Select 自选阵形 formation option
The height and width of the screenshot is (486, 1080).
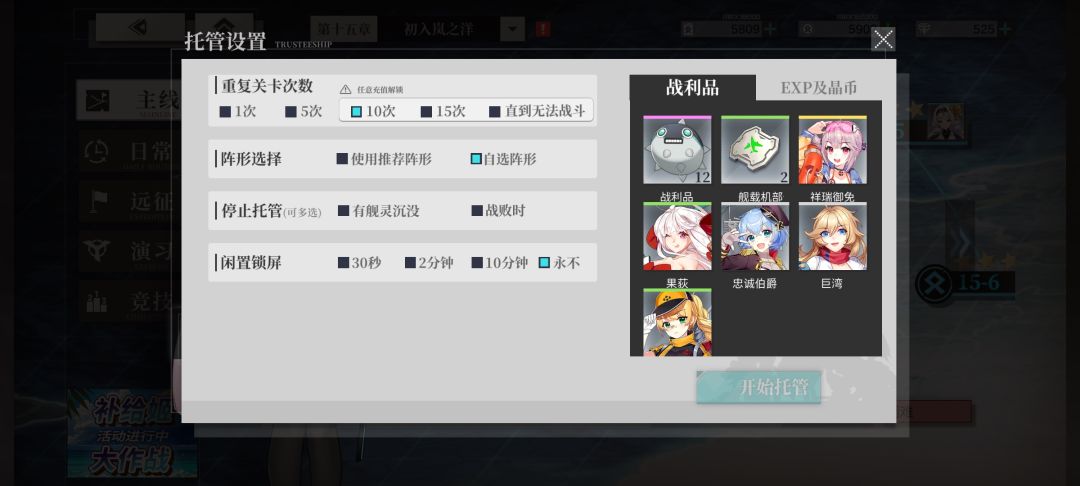[503, 159]
